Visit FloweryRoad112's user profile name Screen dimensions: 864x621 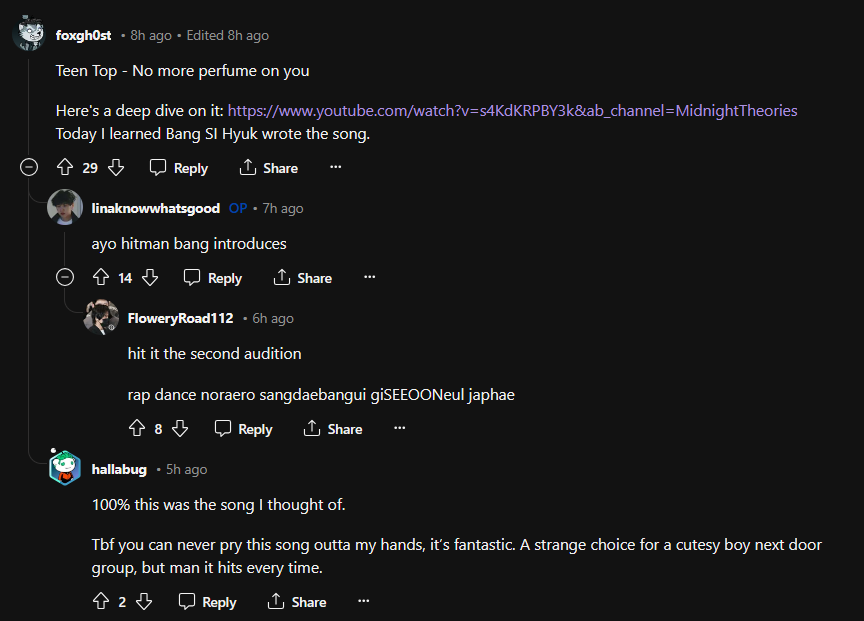180,318
